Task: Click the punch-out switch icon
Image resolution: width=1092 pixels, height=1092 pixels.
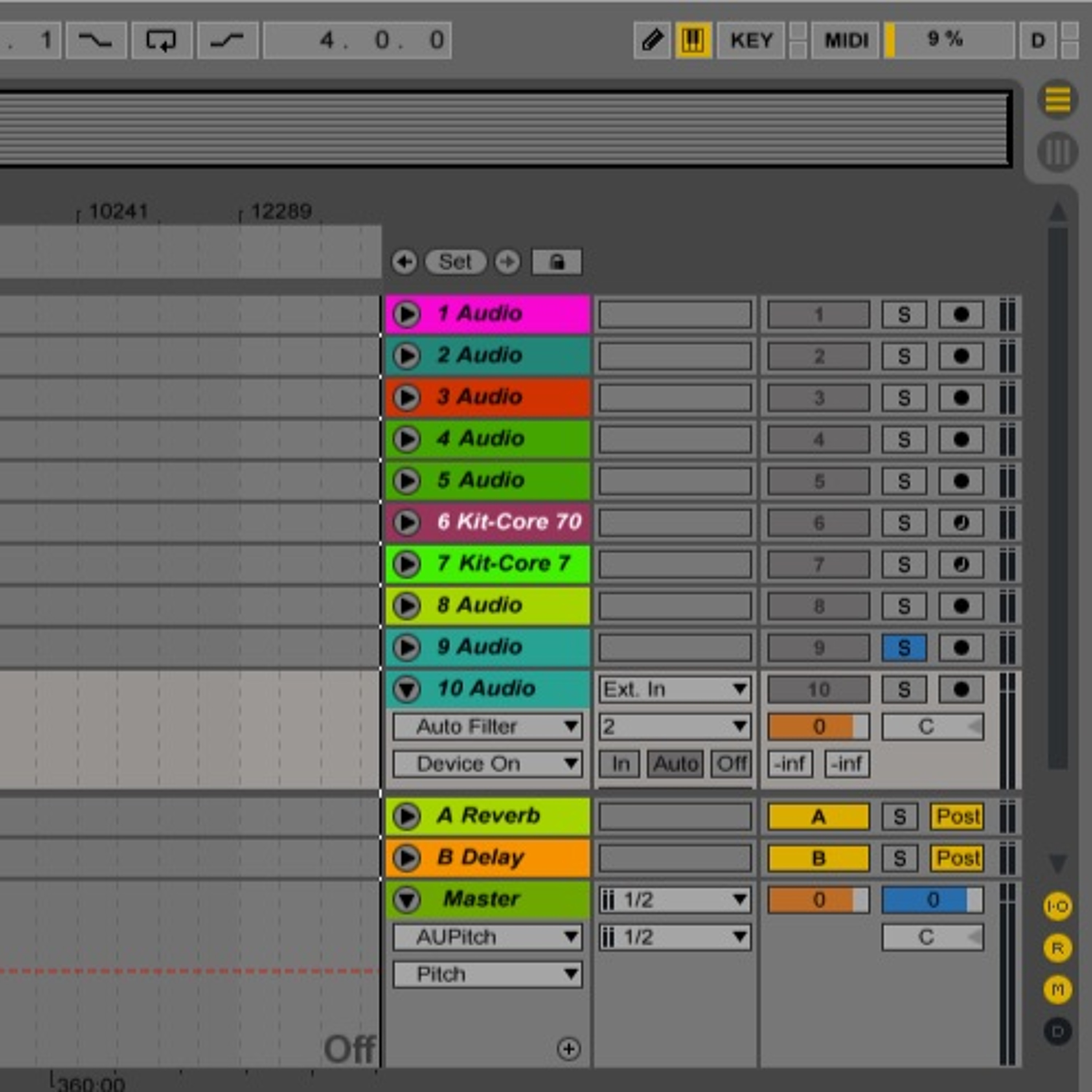Action: [x=228, y=40]
